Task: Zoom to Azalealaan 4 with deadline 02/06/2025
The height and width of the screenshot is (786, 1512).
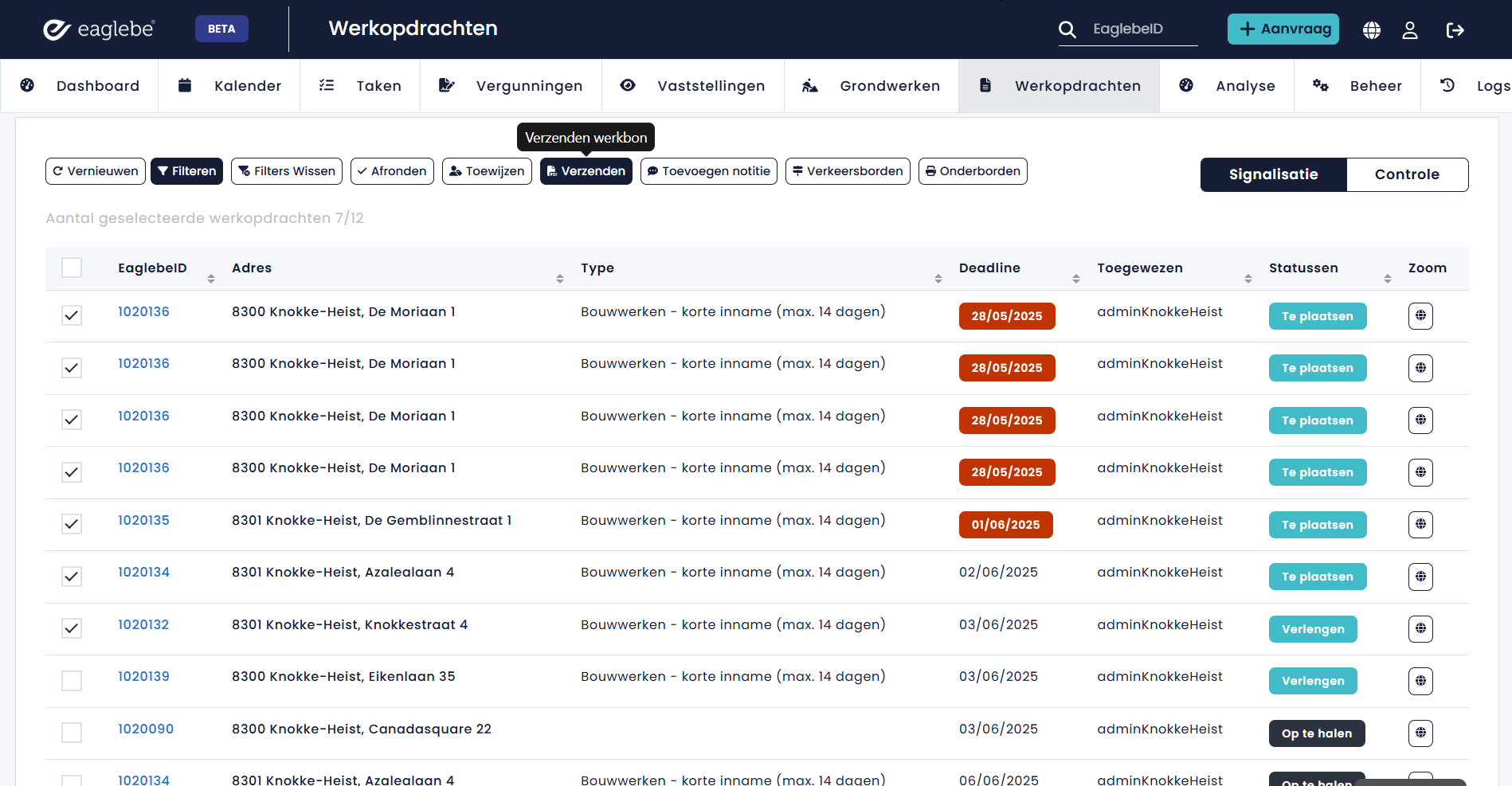Action: click(1420, 577)
